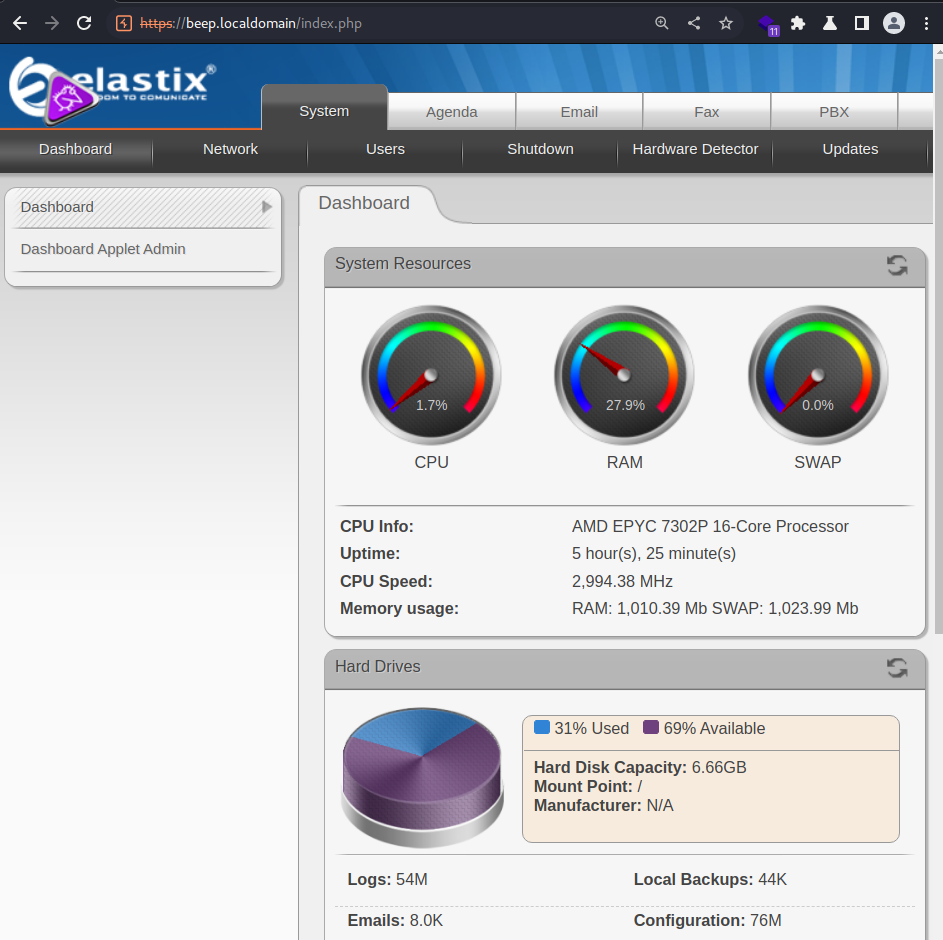Viewport: 943px width, 940px height.
Task: Click the SWAP gauge showing 0.0%
Action: (x=818, y=375)
